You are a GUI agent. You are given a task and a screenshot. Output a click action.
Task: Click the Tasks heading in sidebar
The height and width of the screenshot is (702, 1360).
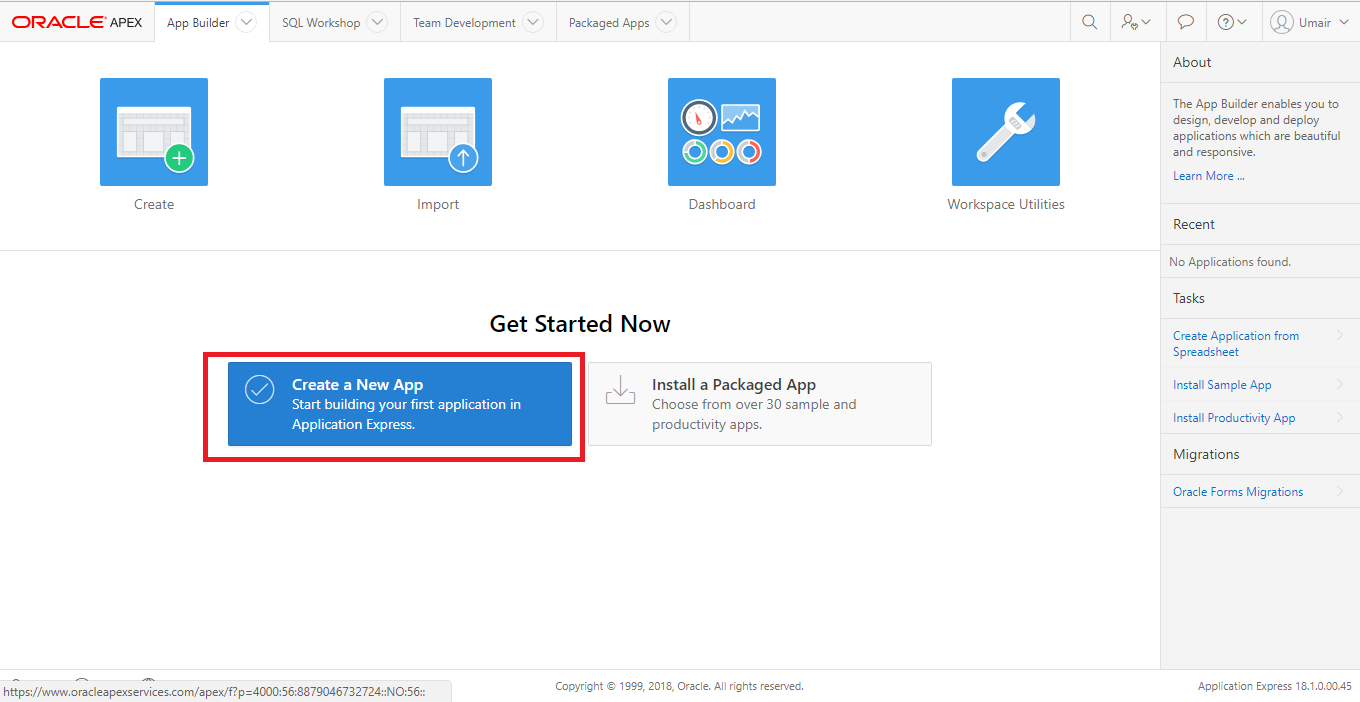tap(1189, 298)
